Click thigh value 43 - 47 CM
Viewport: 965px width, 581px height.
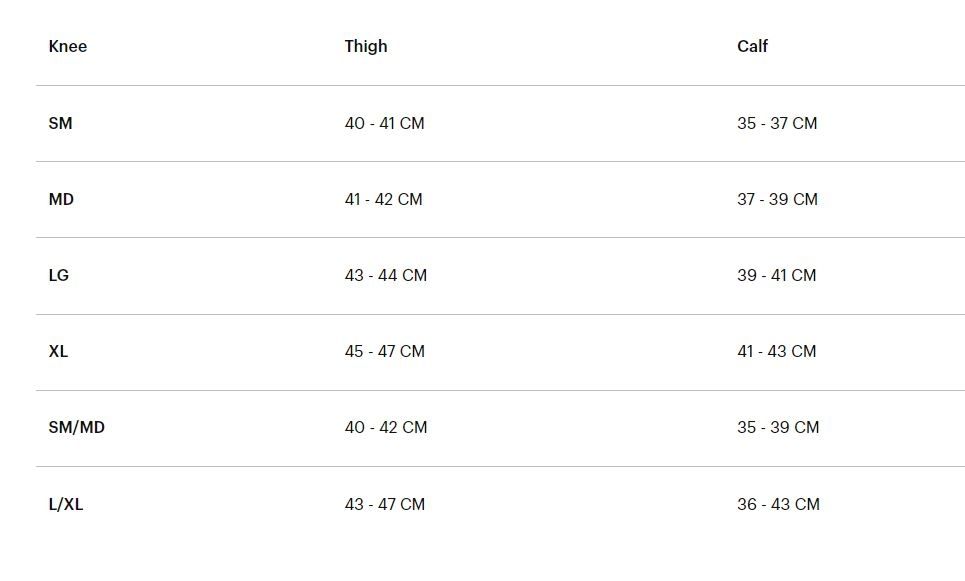tap(384, 504)
